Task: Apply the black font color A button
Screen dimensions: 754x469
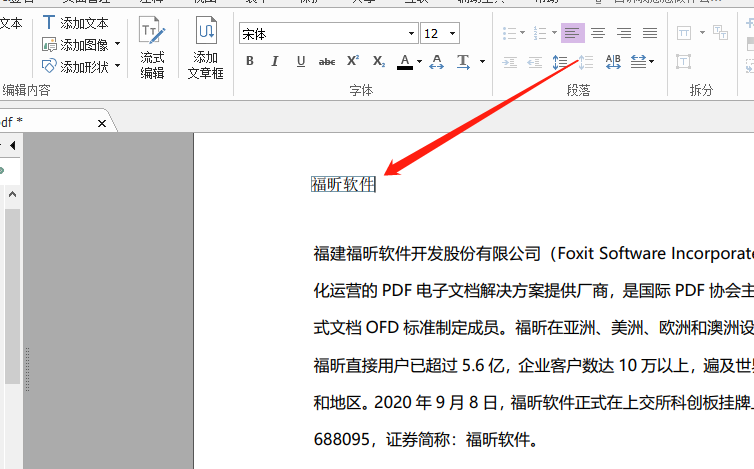Action: click(x=405, y=62)
